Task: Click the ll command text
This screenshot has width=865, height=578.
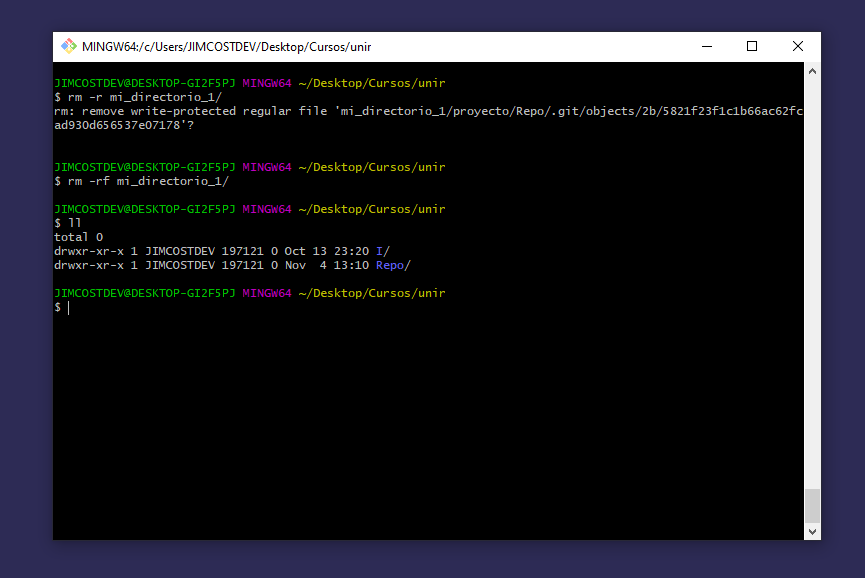Action: (76, 223)
